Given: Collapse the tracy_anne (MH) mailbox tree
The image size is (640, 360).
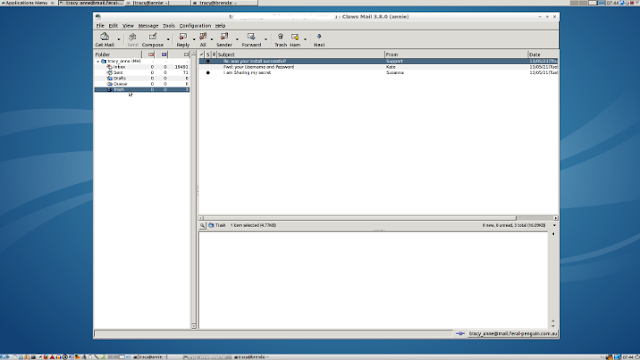Looking at the screenshot, I should coord(98,61).
